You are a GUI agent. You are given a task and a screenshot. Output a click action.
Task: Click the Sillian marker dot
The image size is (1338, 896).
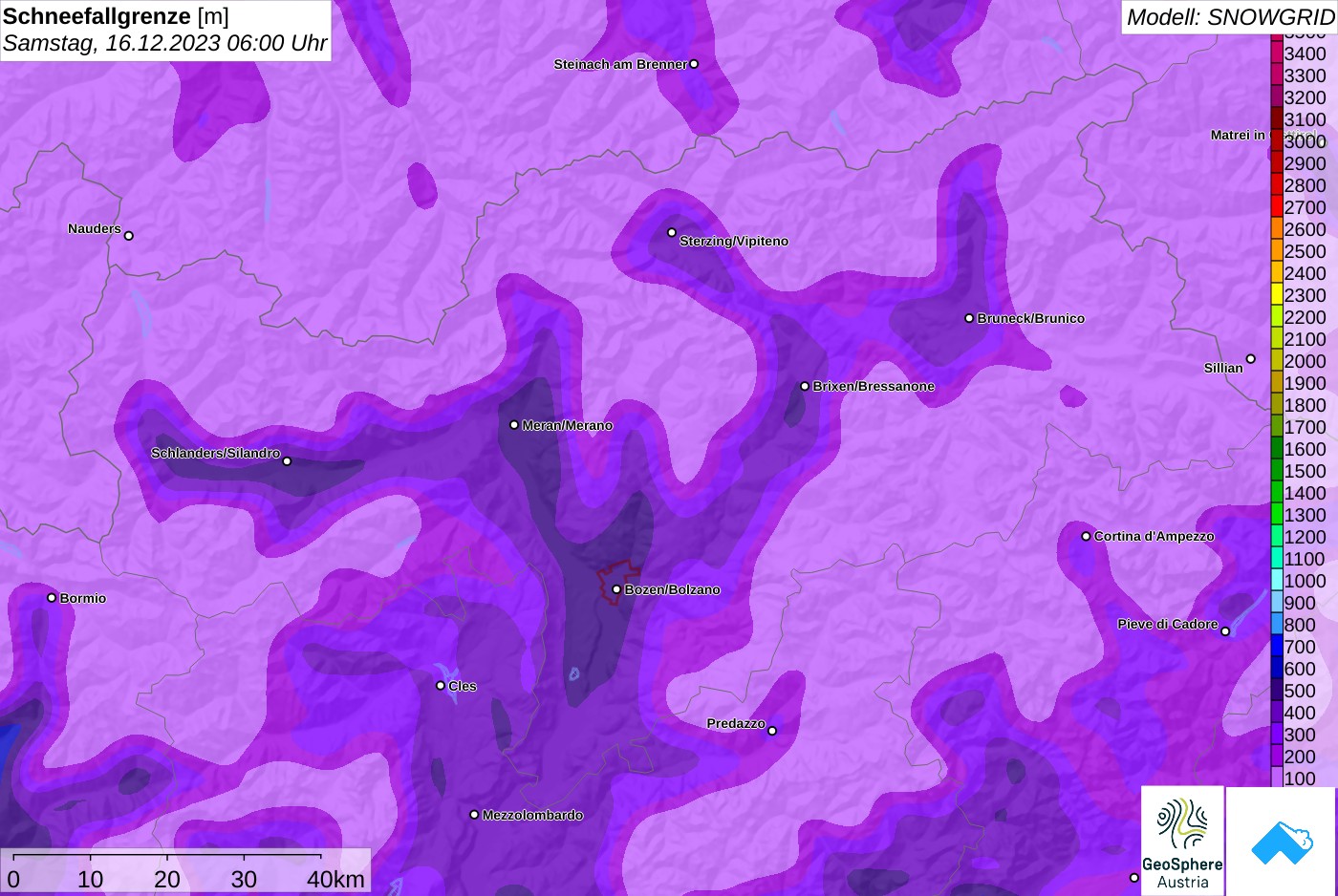tap(1251, 359)
